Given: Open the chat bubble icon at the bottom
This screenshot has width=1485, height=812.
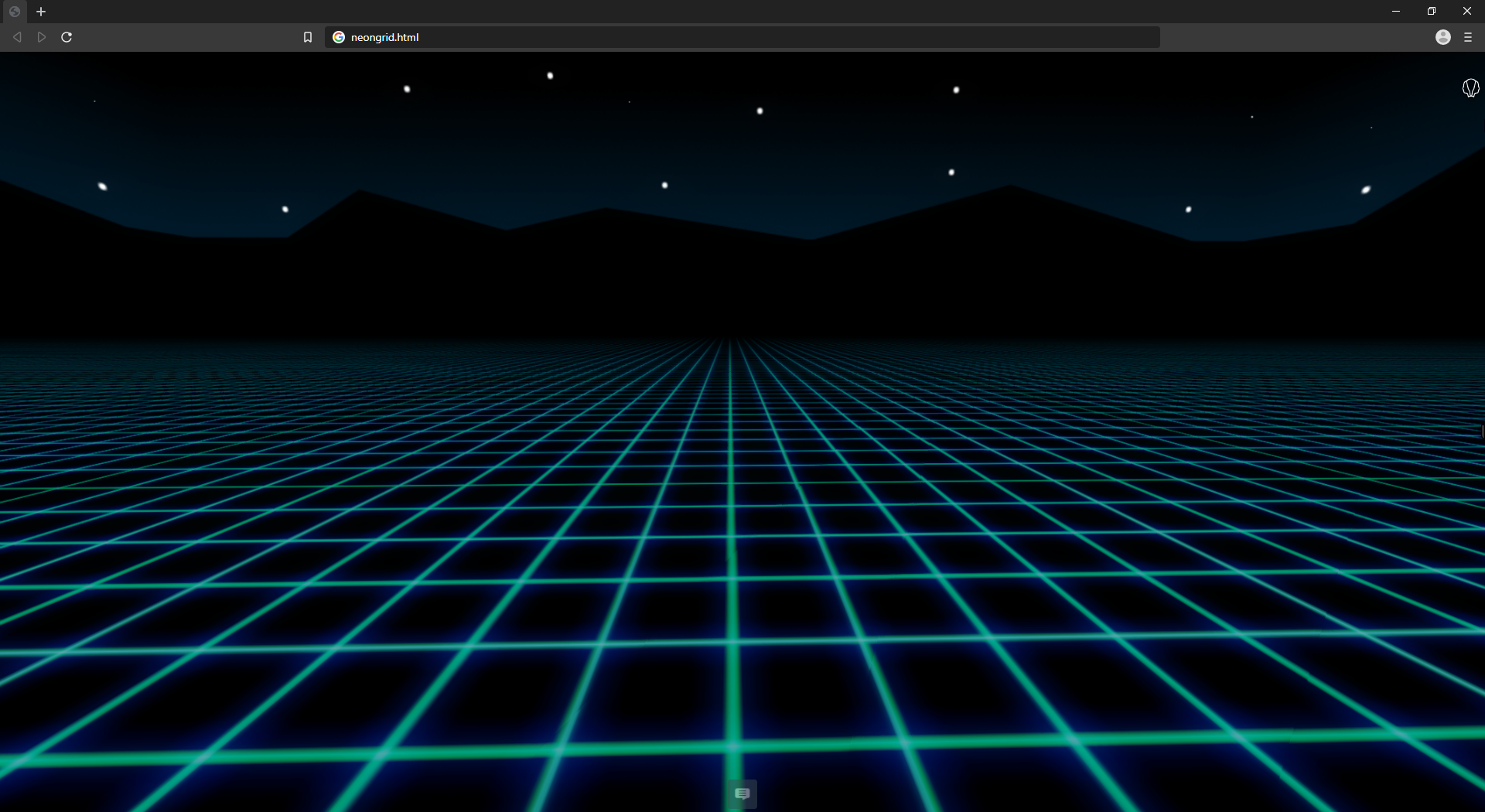Looking at the screenshot, I should [x=742, y=794].
